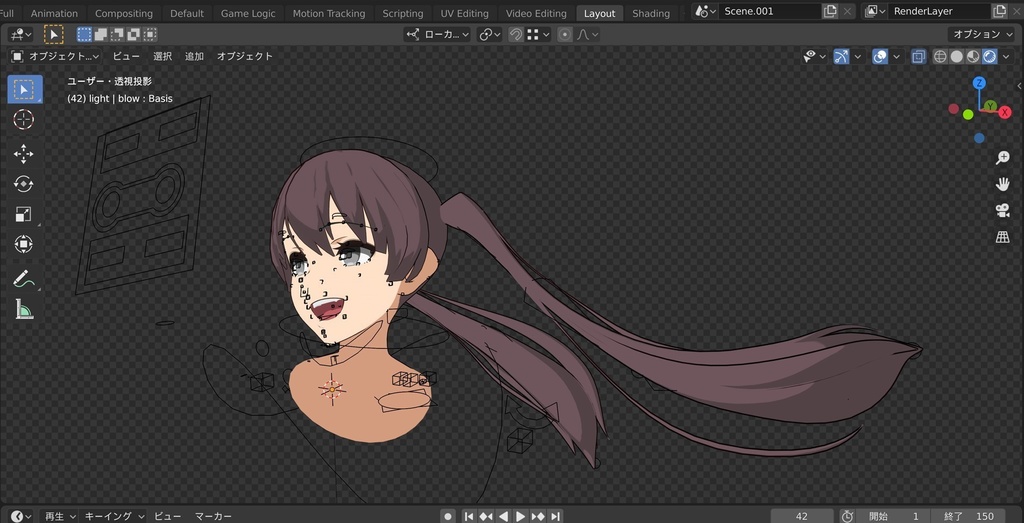Play animation forward
The image size is (1024, 523).
point(520,516)
